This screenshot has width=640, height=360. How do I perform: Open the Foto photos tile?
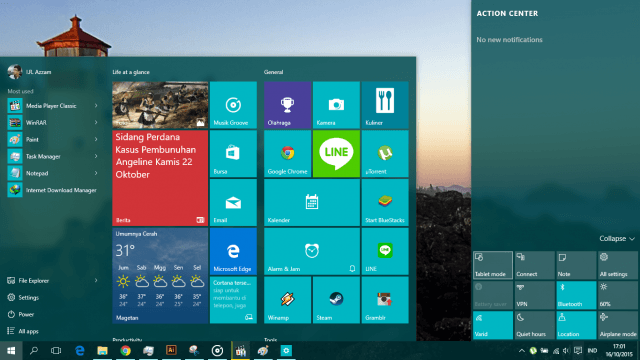tap(160, 105)
